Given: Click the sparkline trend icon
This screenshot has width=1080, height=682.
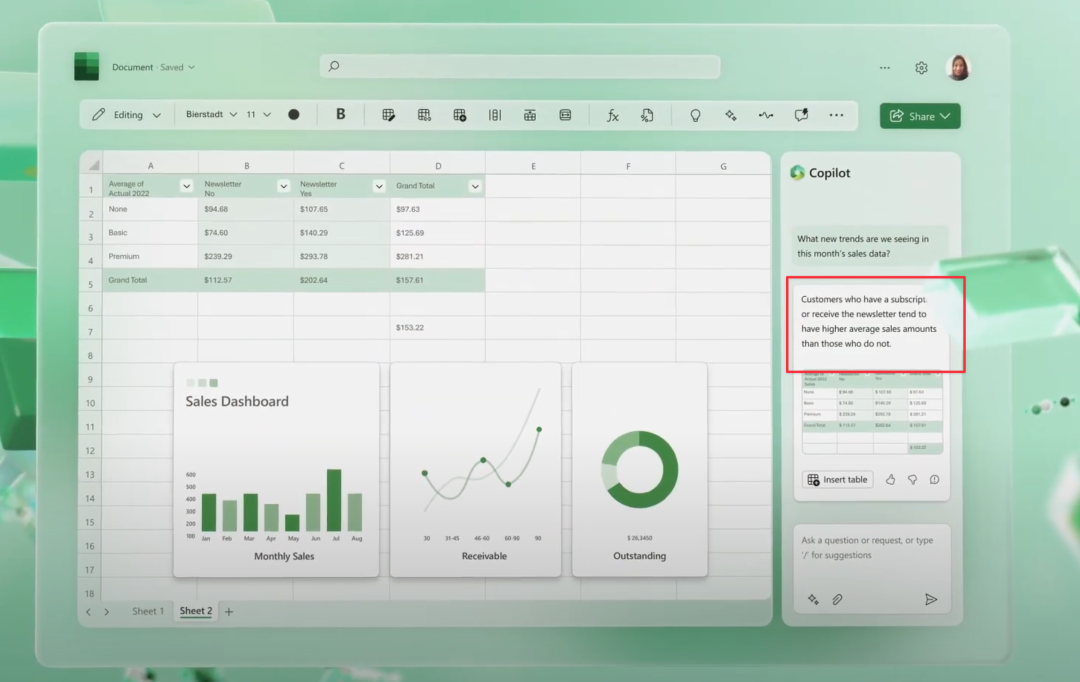Looking at the screenshot, I should tap(766, 115).
